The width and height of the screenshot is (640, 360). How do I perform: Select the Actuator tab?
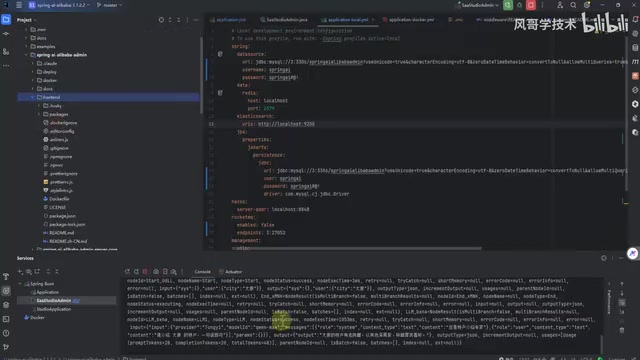pos(231,271)
